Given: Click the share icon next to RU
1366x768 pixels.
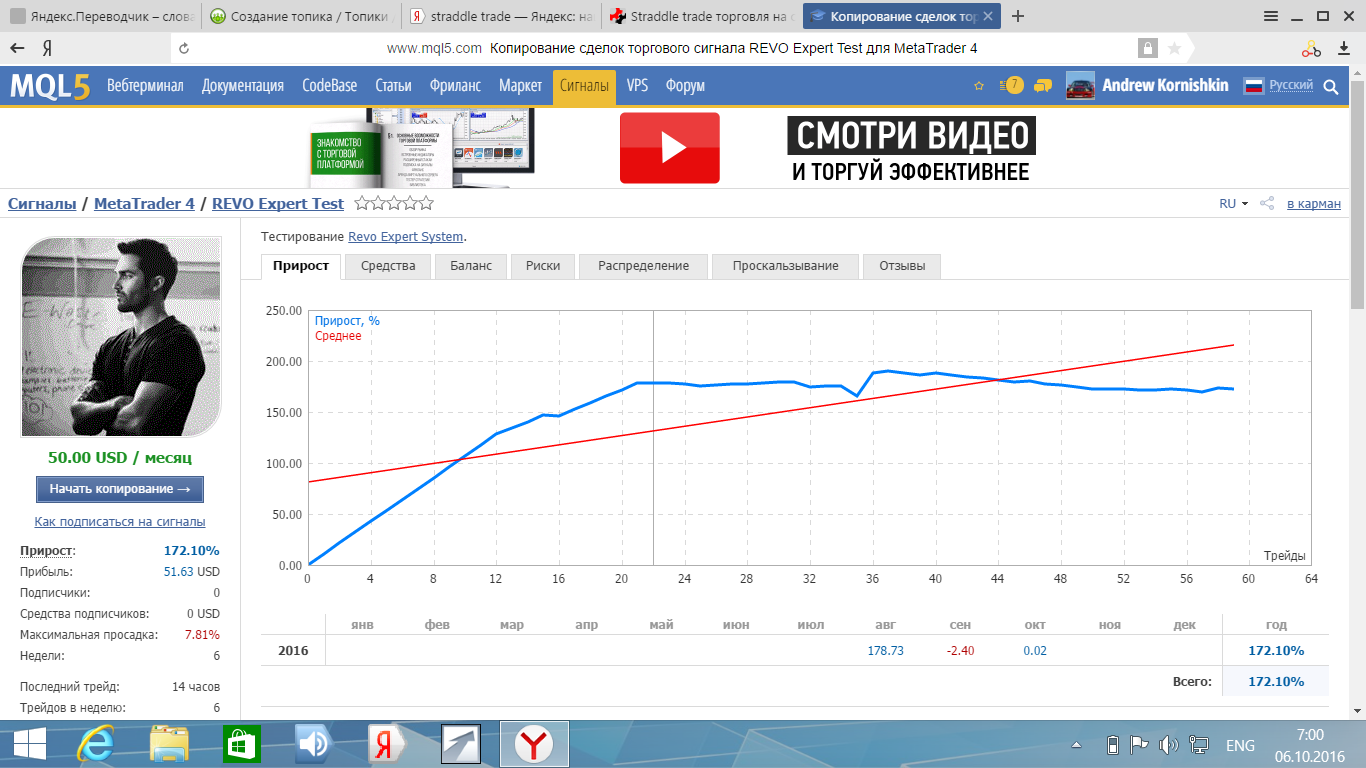Looking at the screenshot, I should (x=1267, y=204).
